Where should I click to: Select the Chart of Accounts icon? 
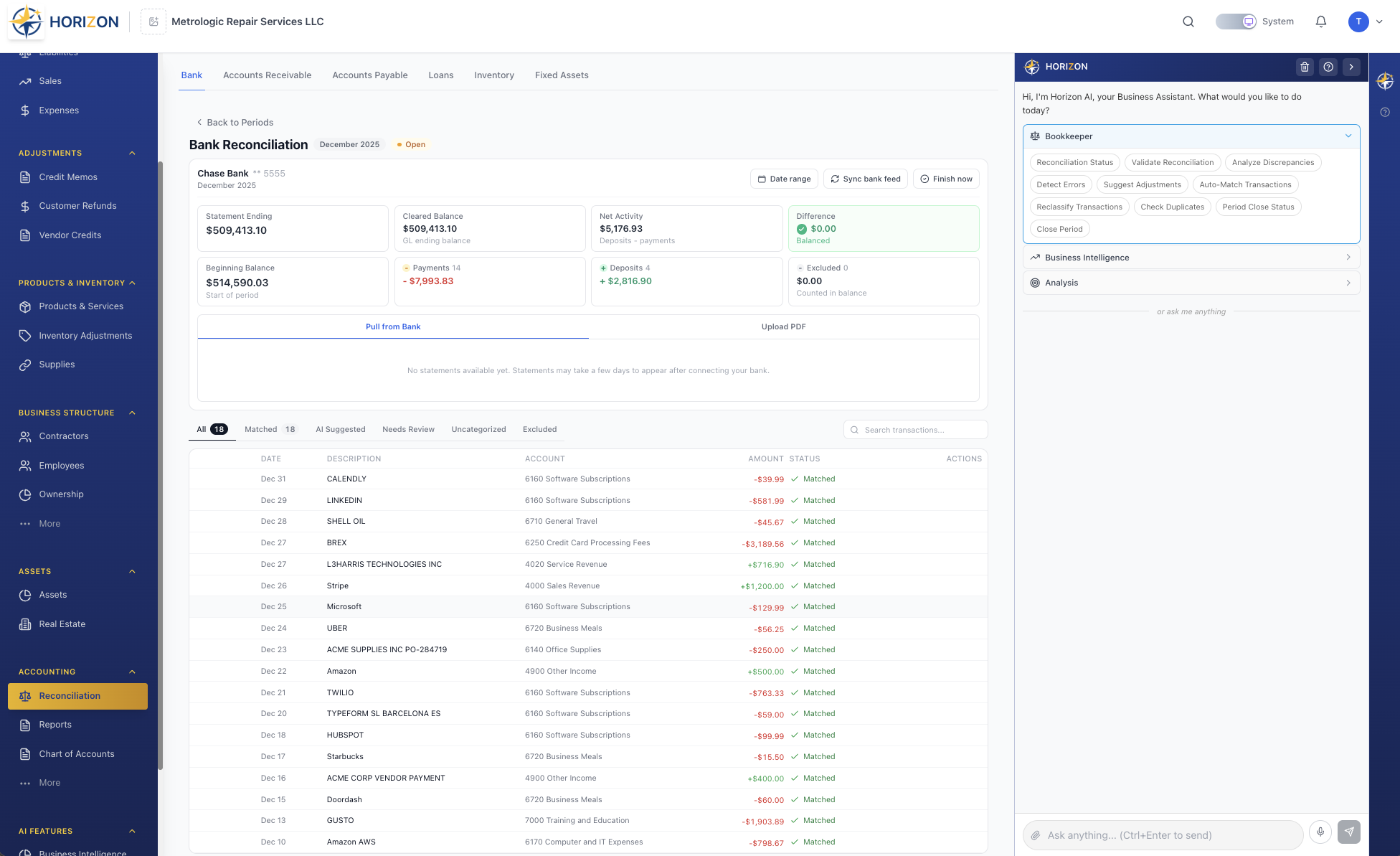pos(24,753)
